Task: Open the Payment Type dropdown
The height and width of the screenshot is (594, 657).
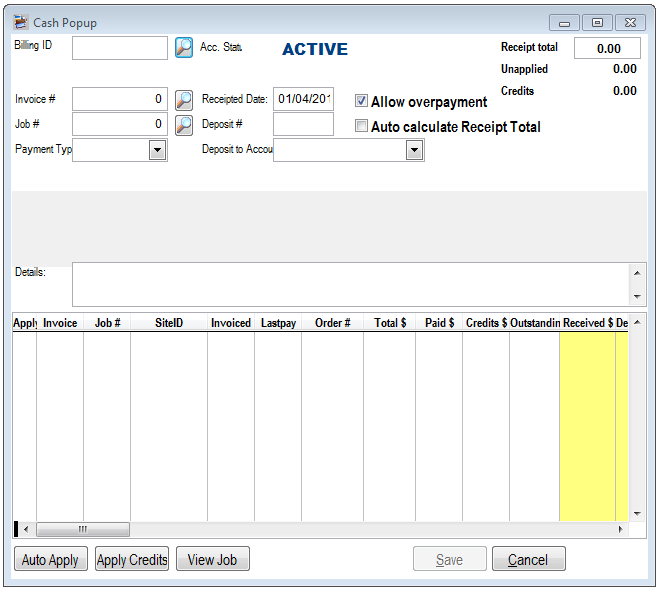Action: pyautogui.click(x=157, y=150)
